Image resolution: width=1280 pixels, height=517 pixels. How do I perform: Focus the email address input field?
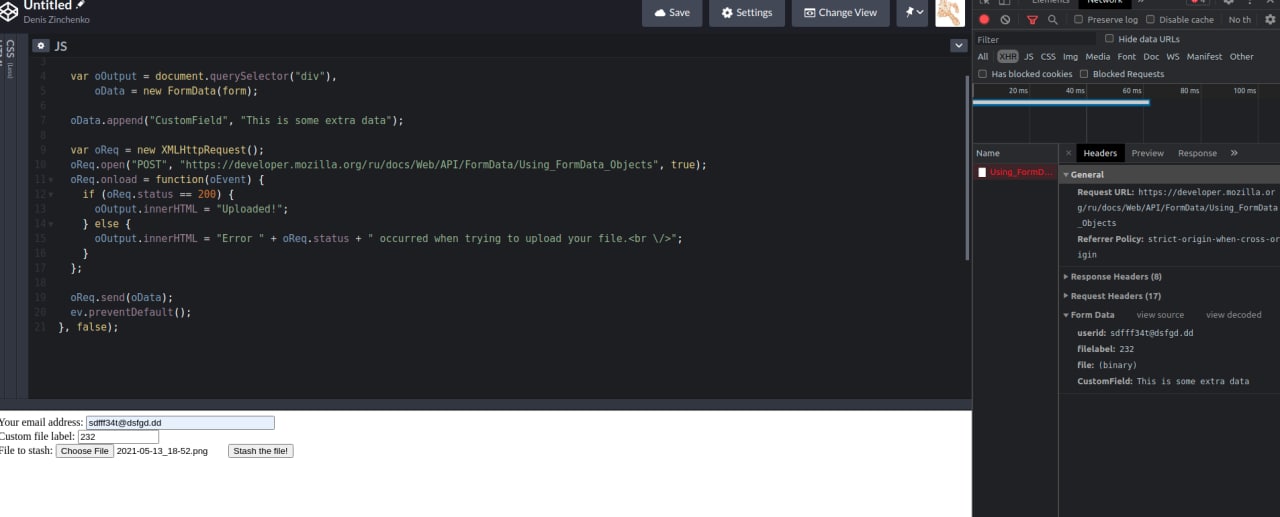point(180,423)
